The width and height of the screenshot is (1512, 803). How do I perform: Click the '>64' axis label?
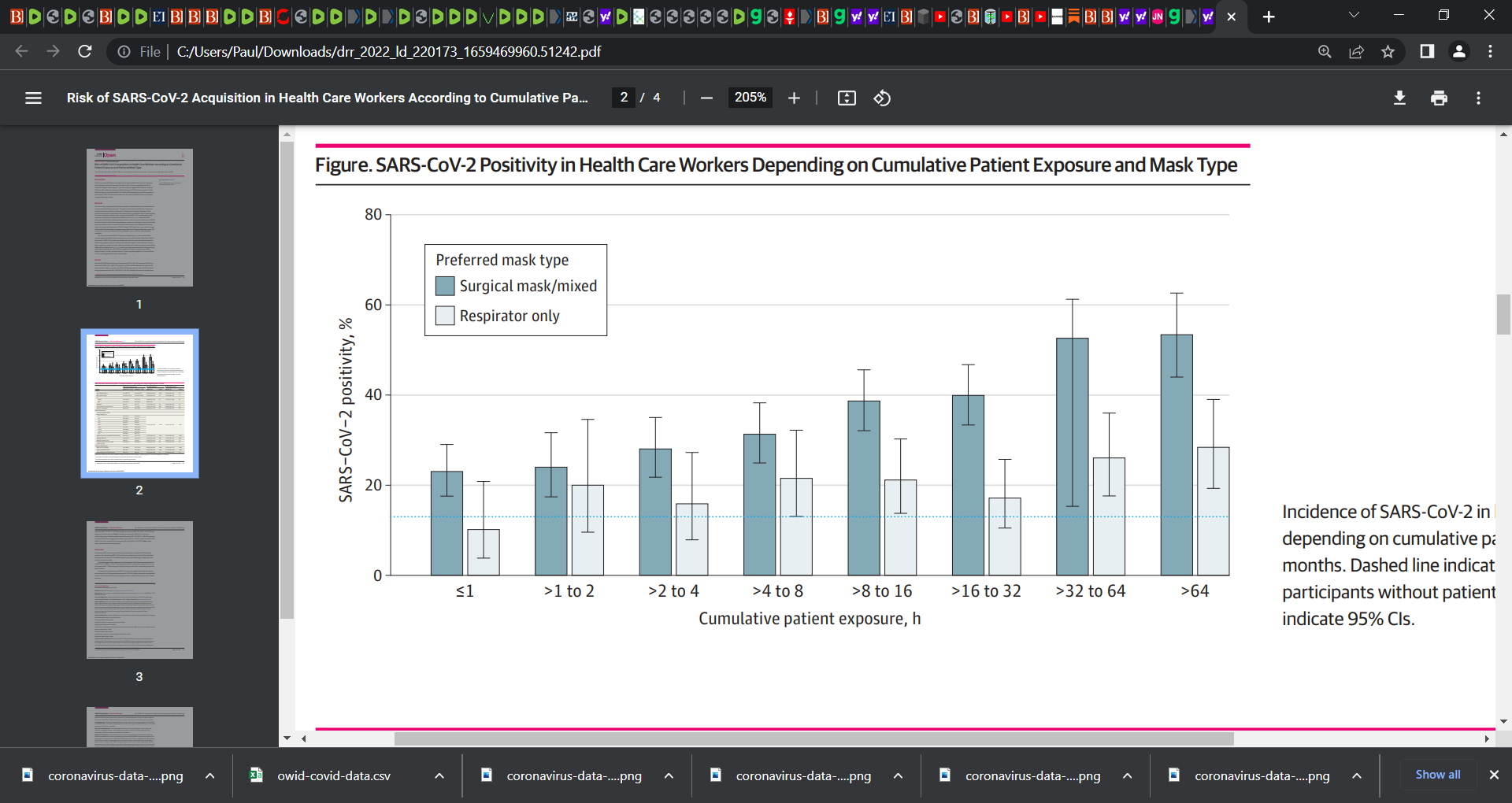click(1195, 591)
